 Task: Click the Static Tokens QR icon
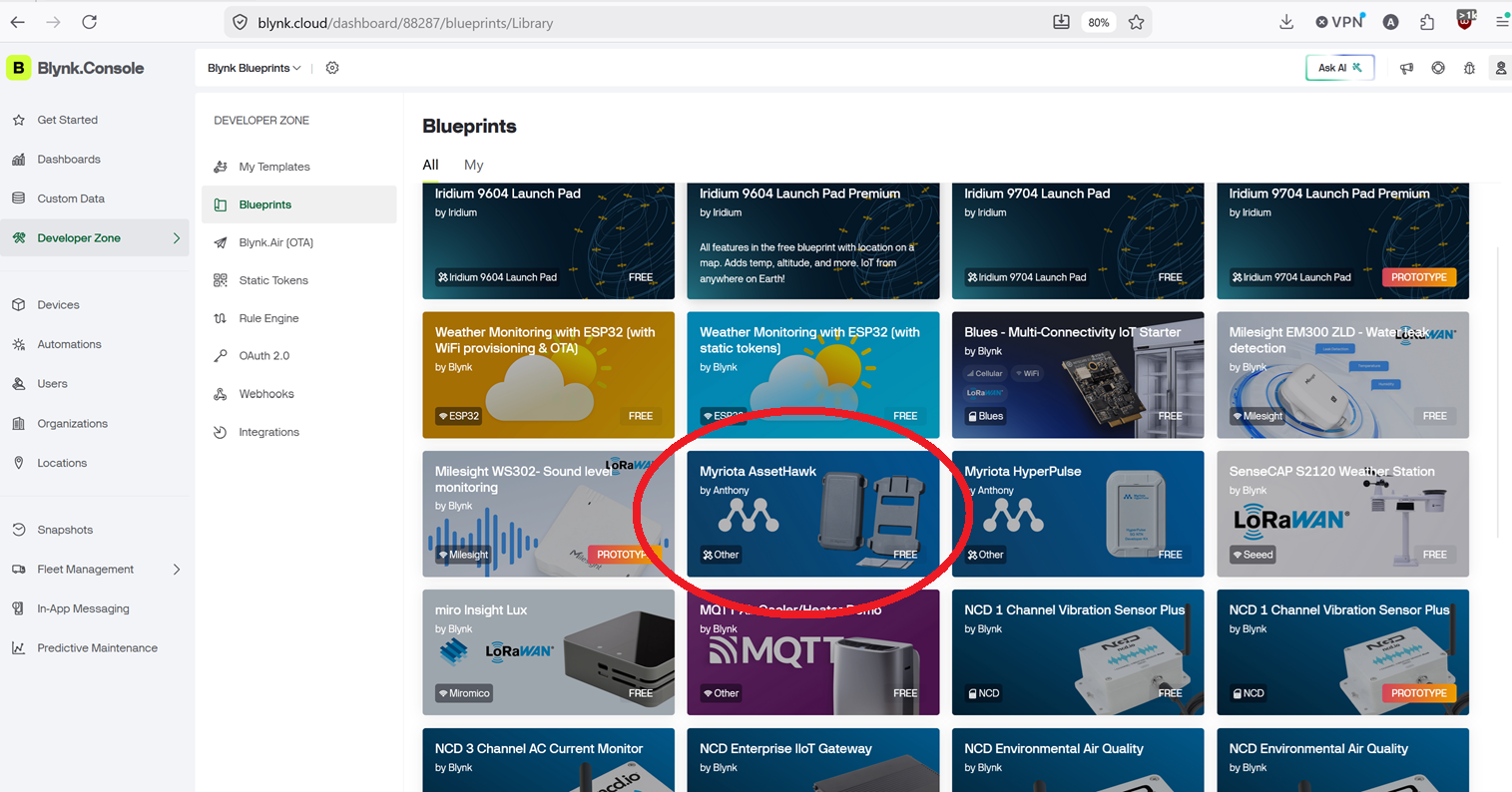(221, 280)
